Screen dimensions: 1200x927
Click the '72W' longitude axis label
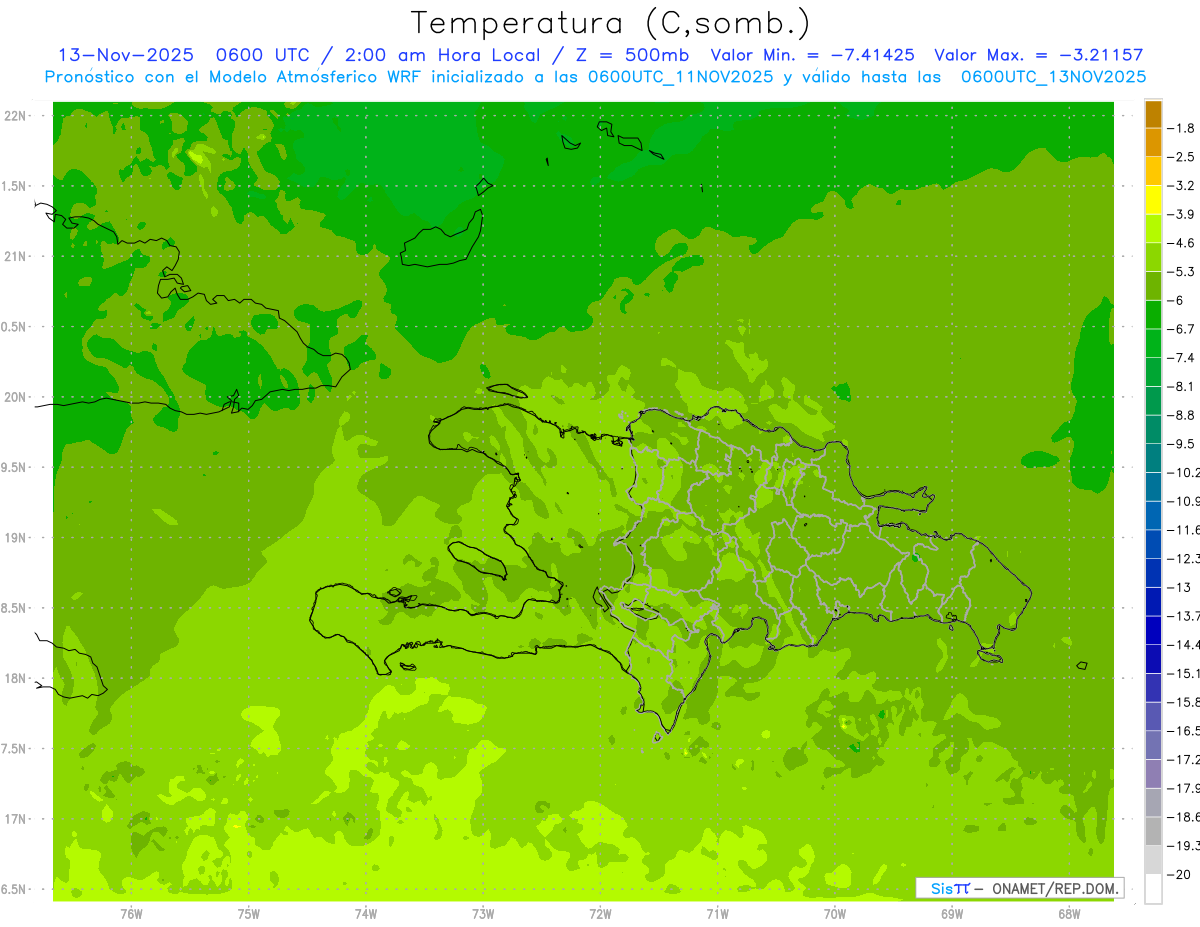600,914
